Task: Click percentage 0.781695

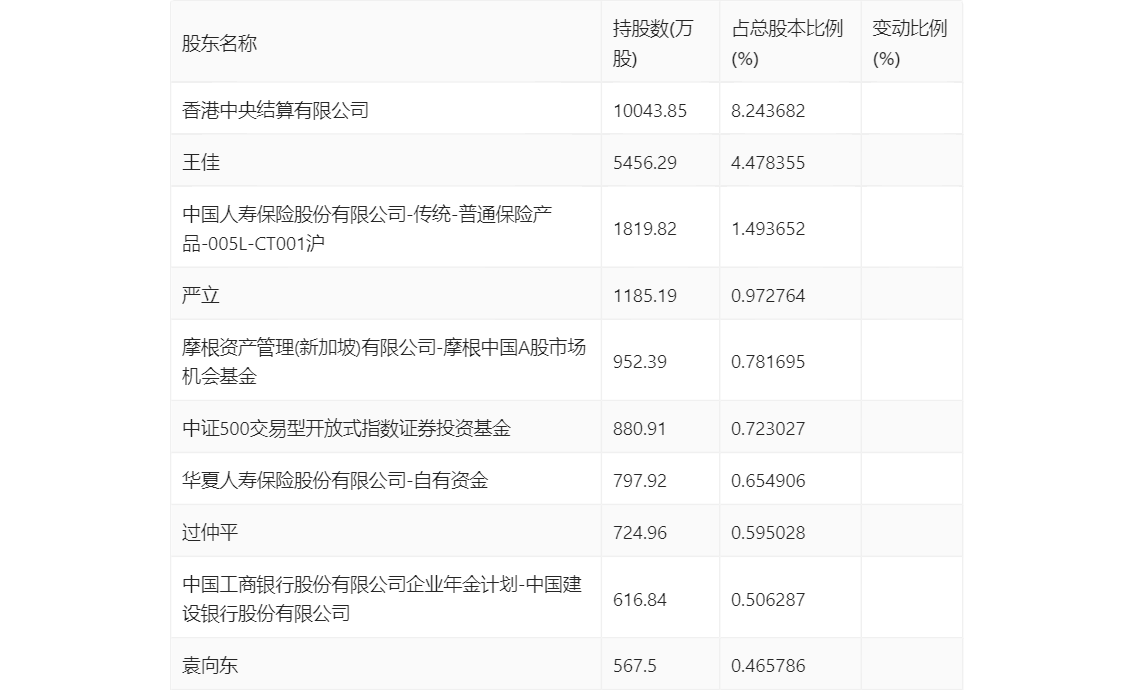Action: tap(767, 362)
